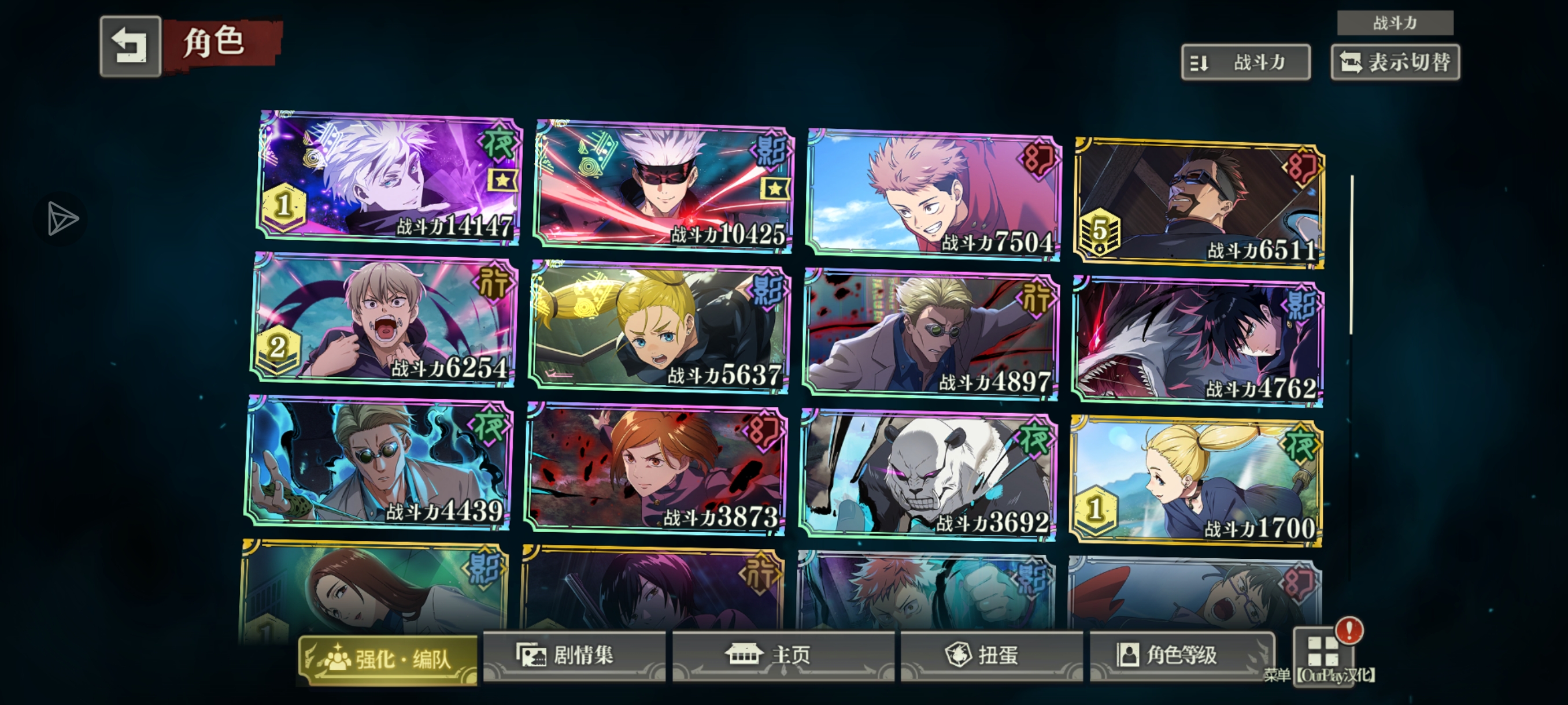
Task: Tap the paper-plane icon on left edge
Action: (61, 218)
